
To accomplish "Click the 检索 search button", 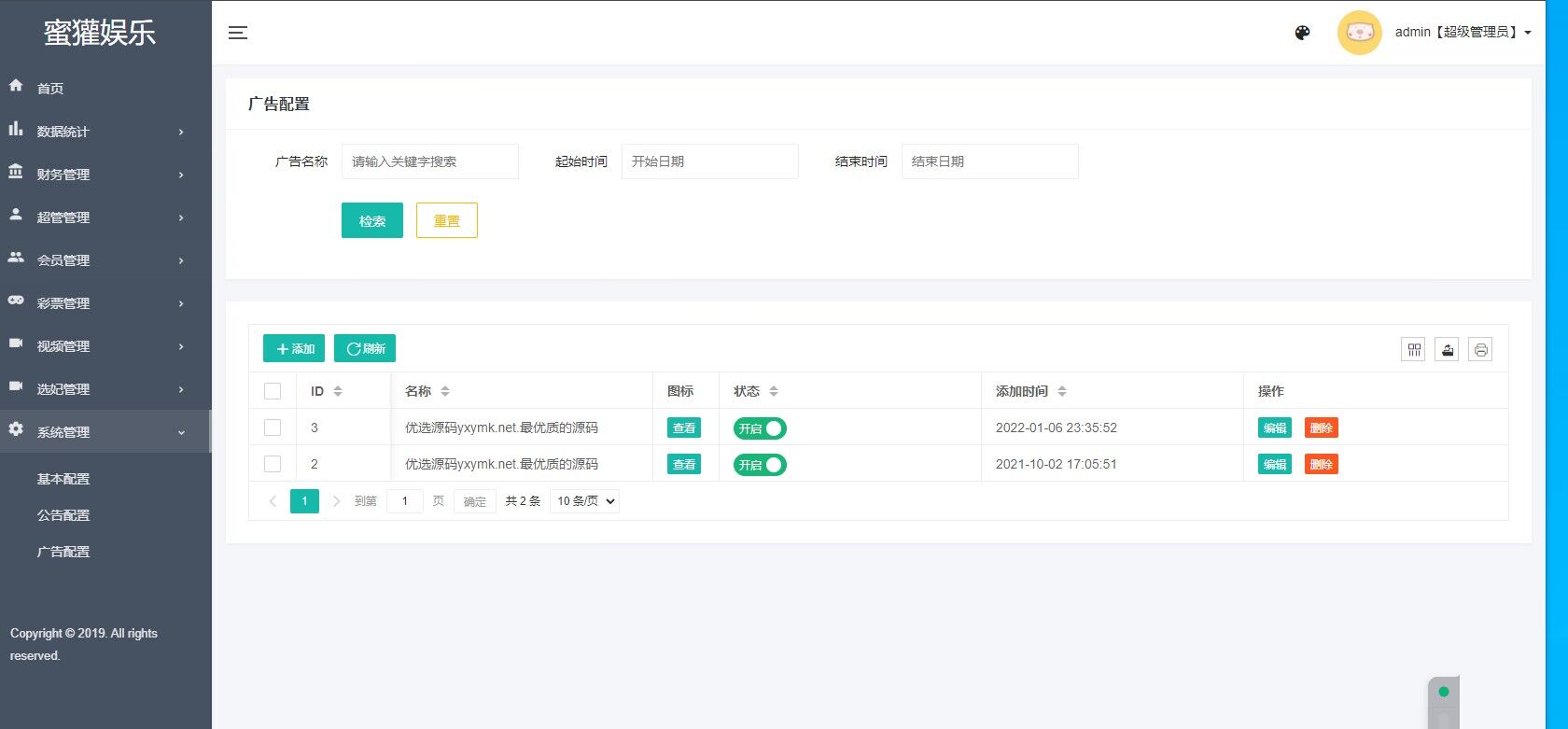I will [372, 220].
